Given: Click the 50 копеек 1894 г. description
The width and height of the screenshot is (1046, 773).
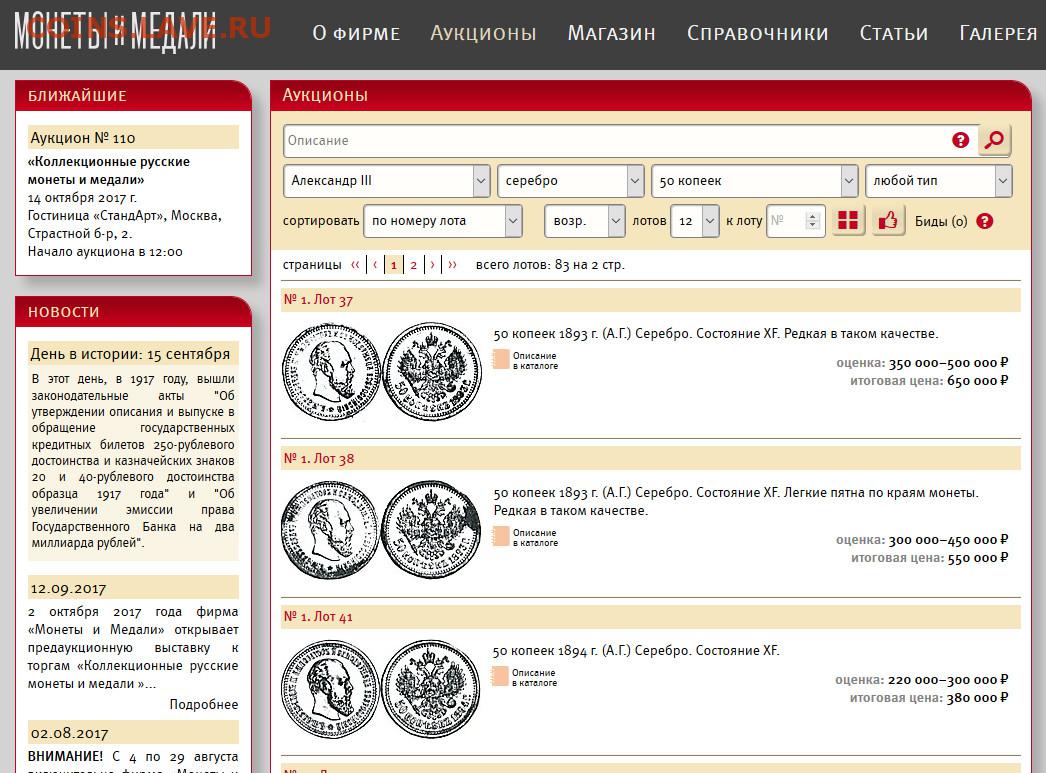Looking at the screenshot, I should coord(636,651).
